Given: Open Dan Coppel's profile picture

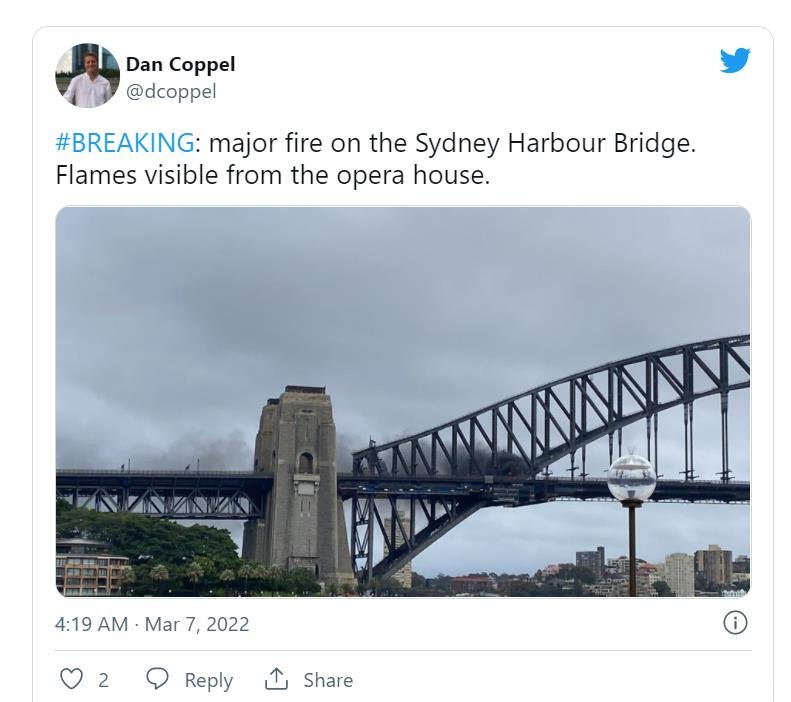Looking at the screenshot, I should tap(87, 76).
